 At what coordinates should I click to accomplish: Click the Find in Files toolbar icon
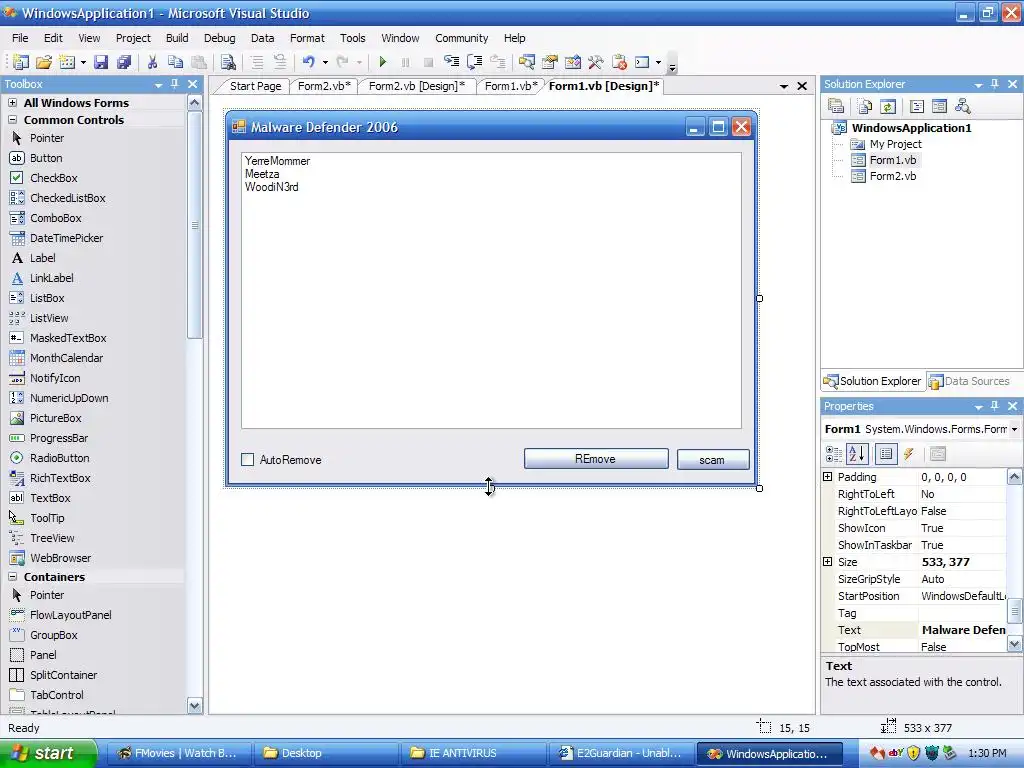pyautogui.click(x=228, y=62)
